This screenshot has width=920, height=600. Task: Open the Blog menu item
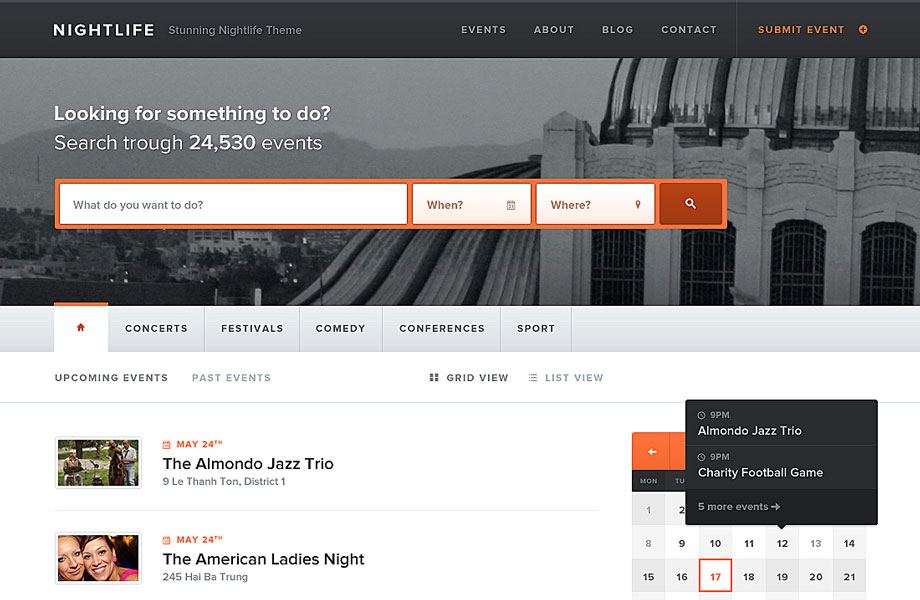617,30
